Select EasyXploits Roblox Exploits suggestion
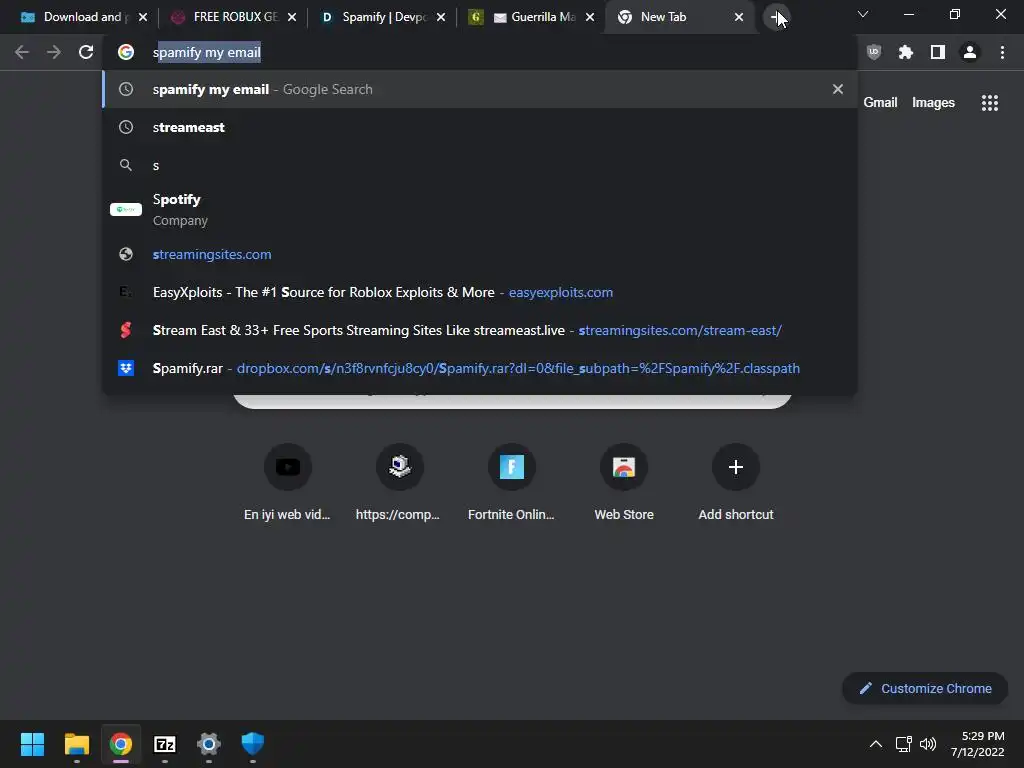This screenshot has height=768, width=1024. (x=480, y=292)
